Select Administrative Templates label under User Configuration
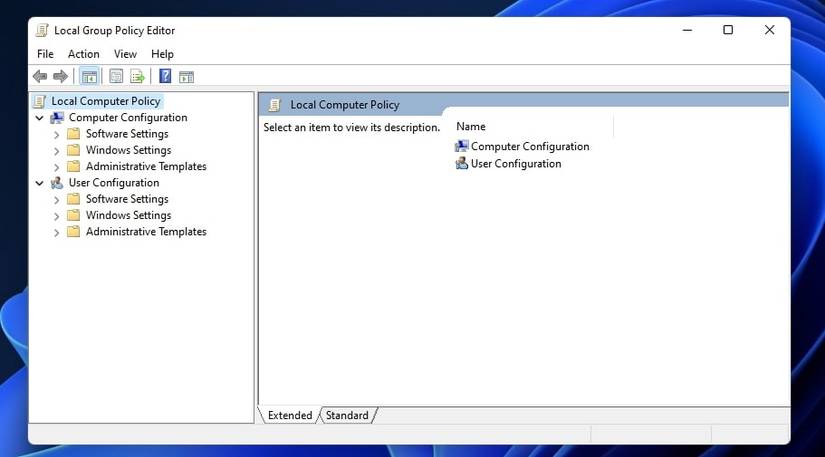This screenshot has height=457, width=825. pyautogui.click(x=146, y=231)
